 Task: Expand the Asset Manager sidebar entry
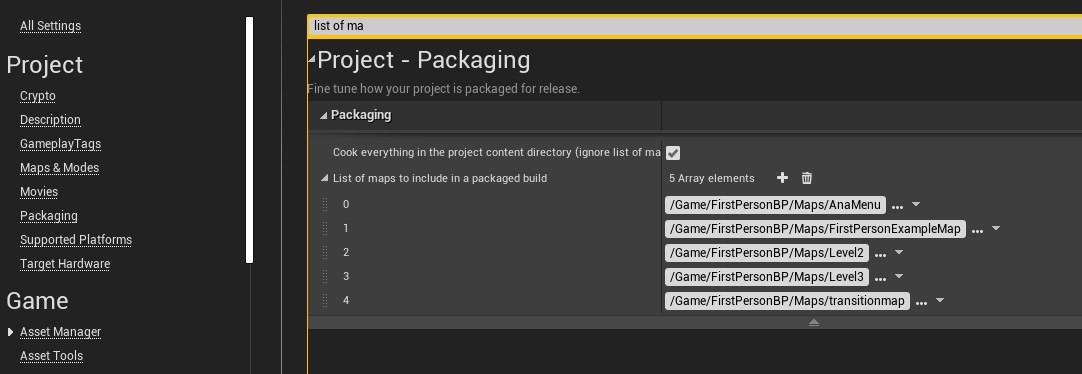click(10, 332)
